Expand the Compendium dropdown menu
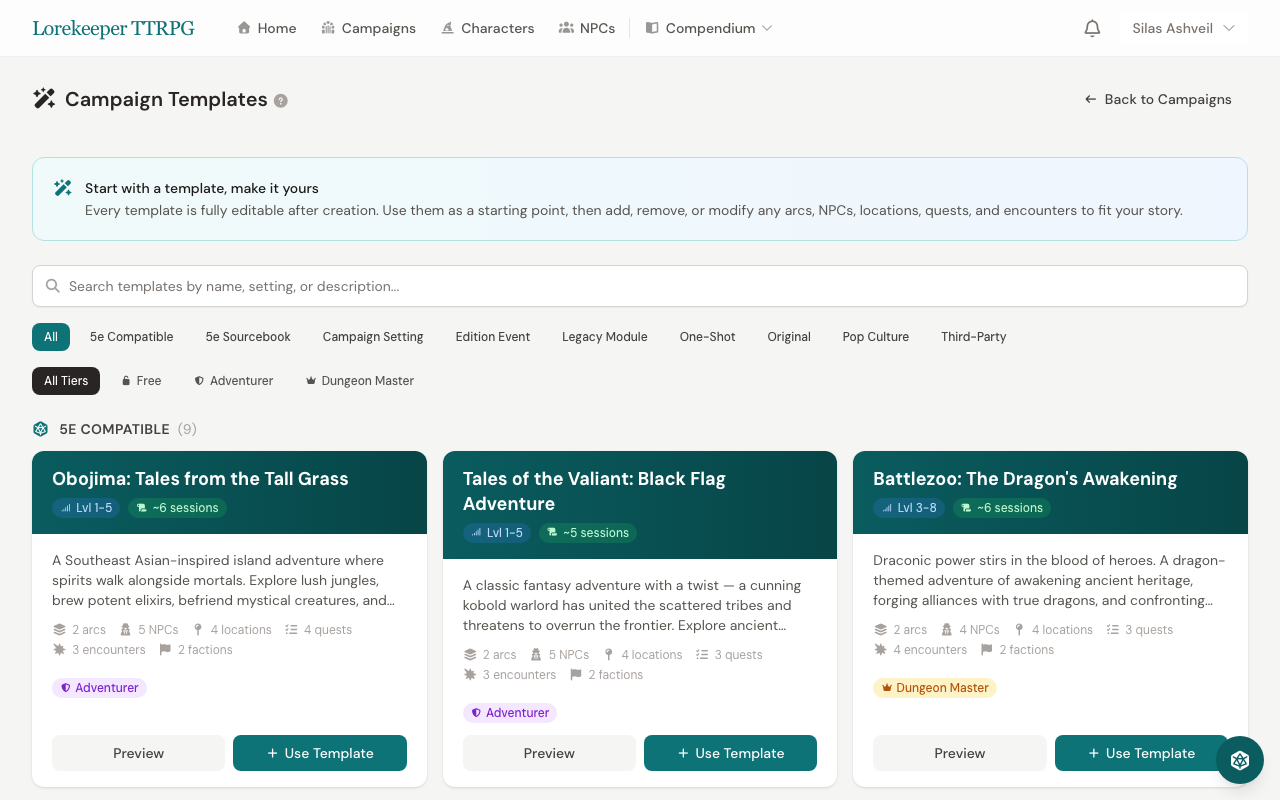This screenshot has width=1280, height=800. point(709,28)
